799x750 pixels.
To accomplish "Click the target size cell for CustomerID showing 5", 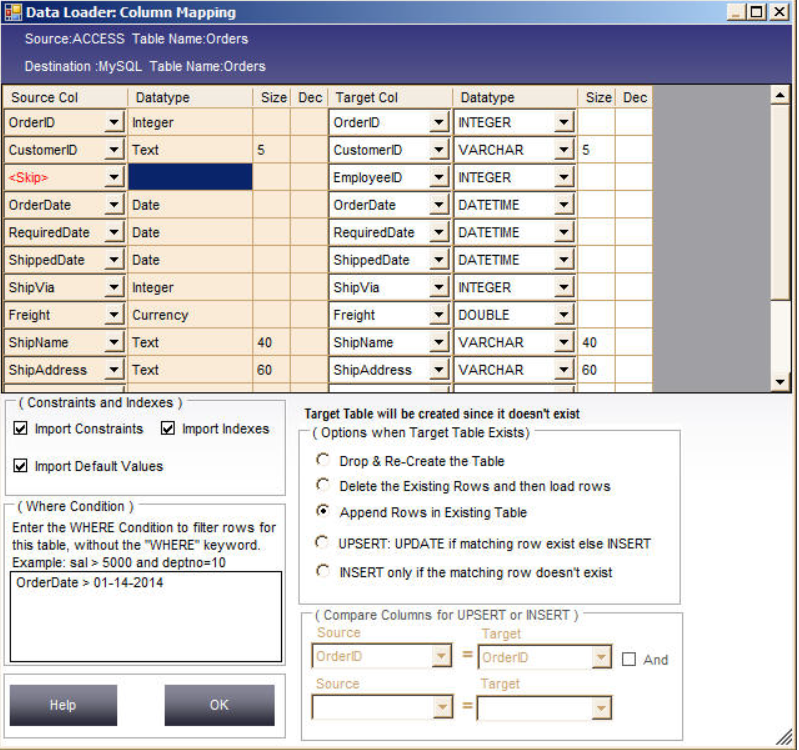I will pyautogui.click(x=596, y=150).
